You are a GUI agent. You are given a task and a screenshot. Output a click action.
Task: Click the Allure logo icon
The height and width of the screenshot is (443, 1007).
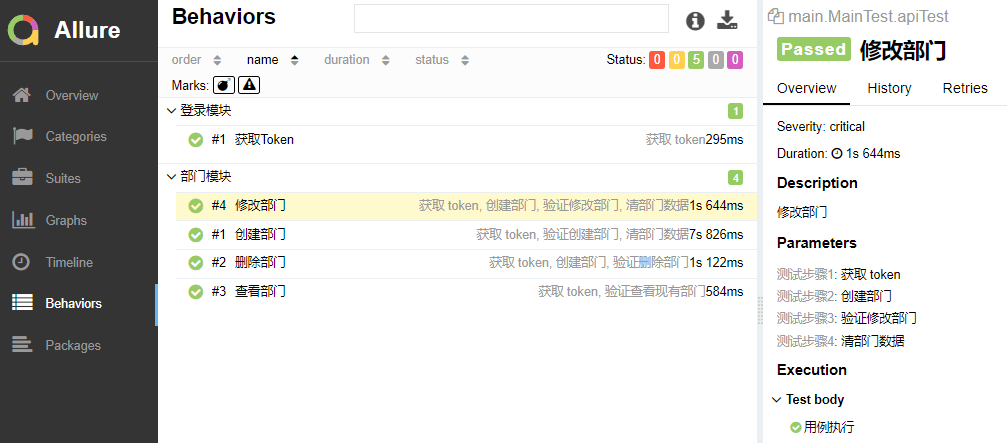[23, 30]
